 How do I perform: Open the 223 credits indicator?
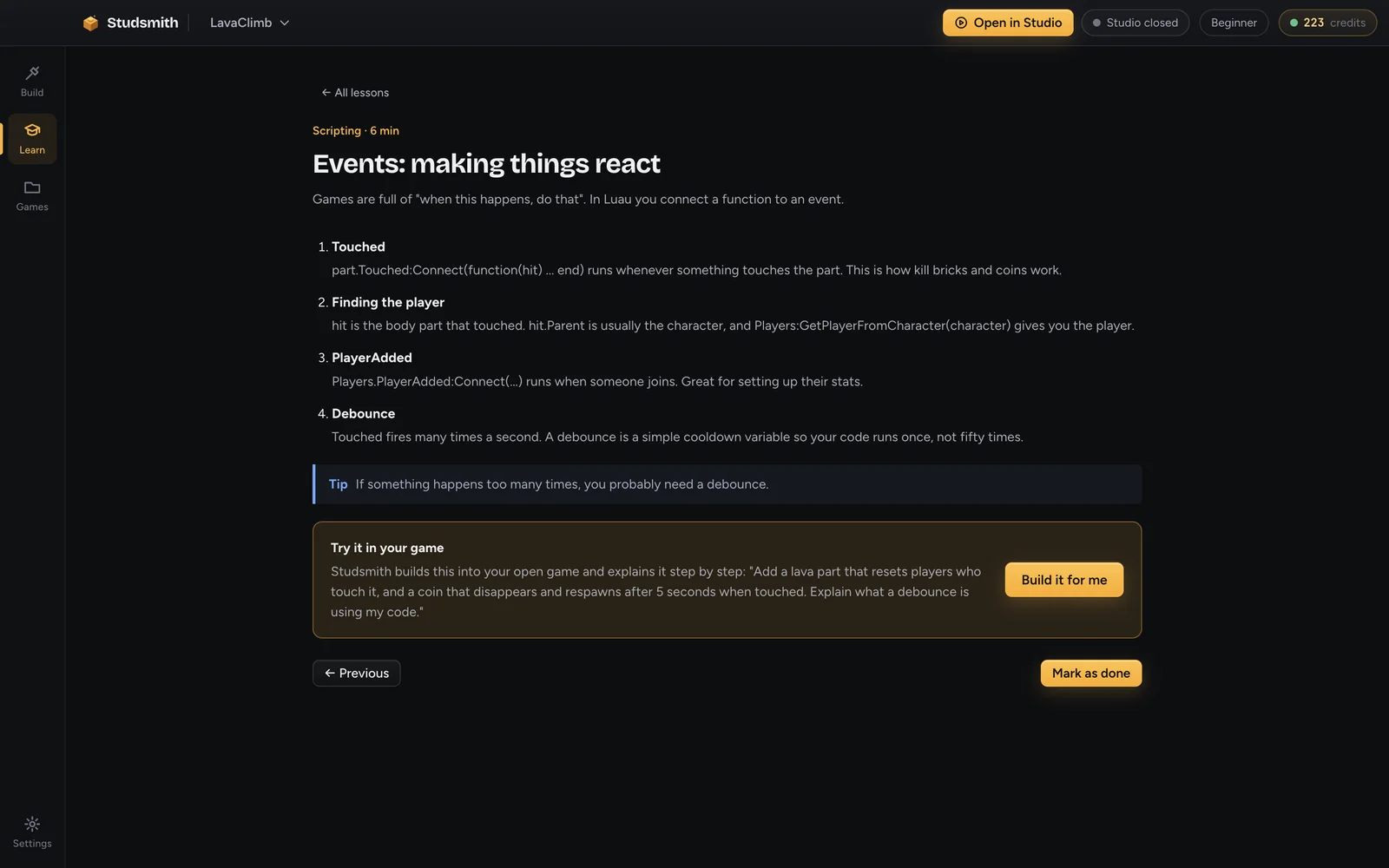(1327, 23)
